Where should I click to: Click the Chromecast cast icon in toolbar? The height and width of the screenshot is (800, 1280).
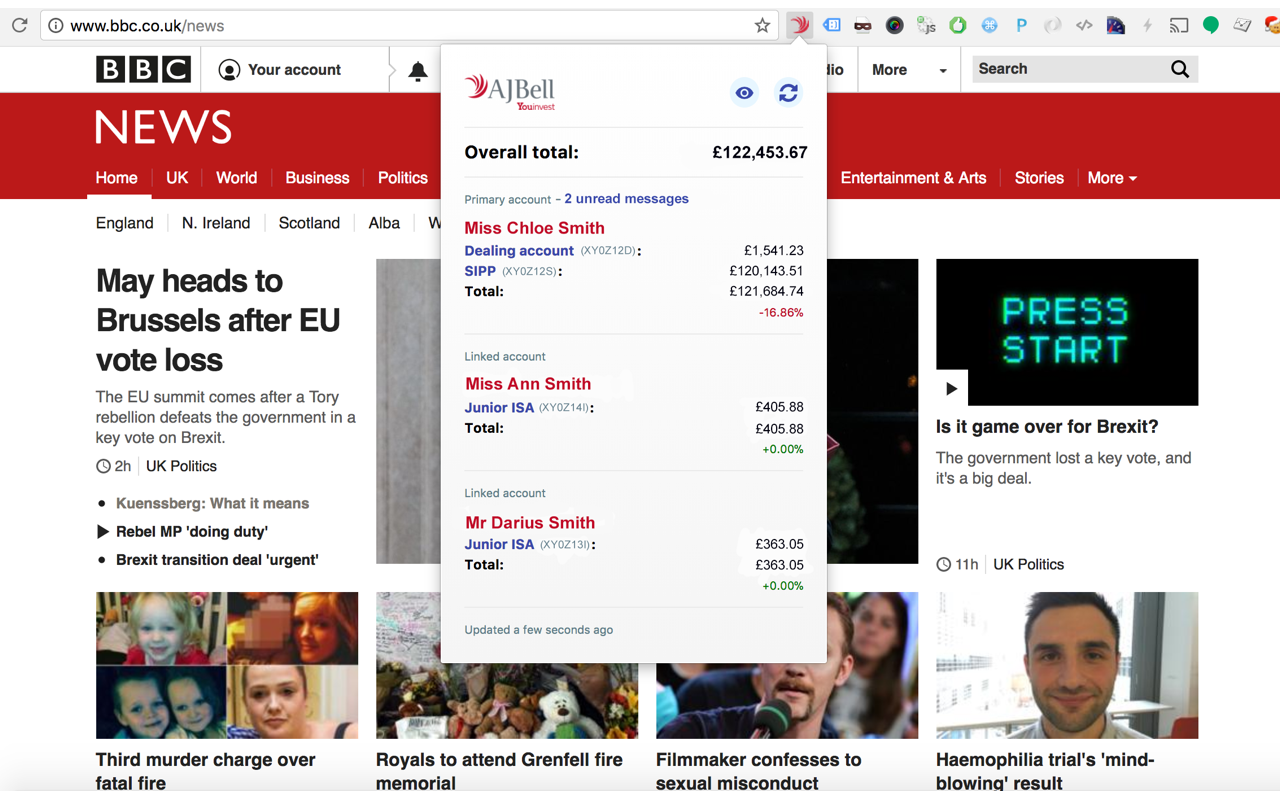tap(1179, 26)
